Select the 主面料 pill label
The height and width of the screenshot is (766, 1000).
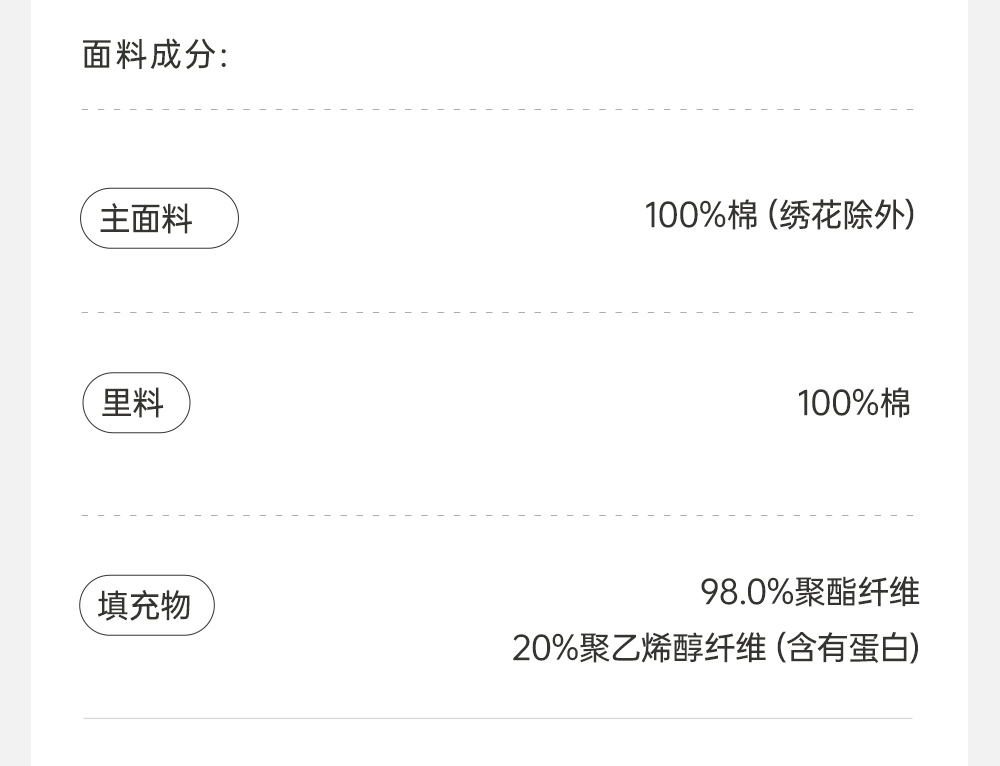(159, 219)
